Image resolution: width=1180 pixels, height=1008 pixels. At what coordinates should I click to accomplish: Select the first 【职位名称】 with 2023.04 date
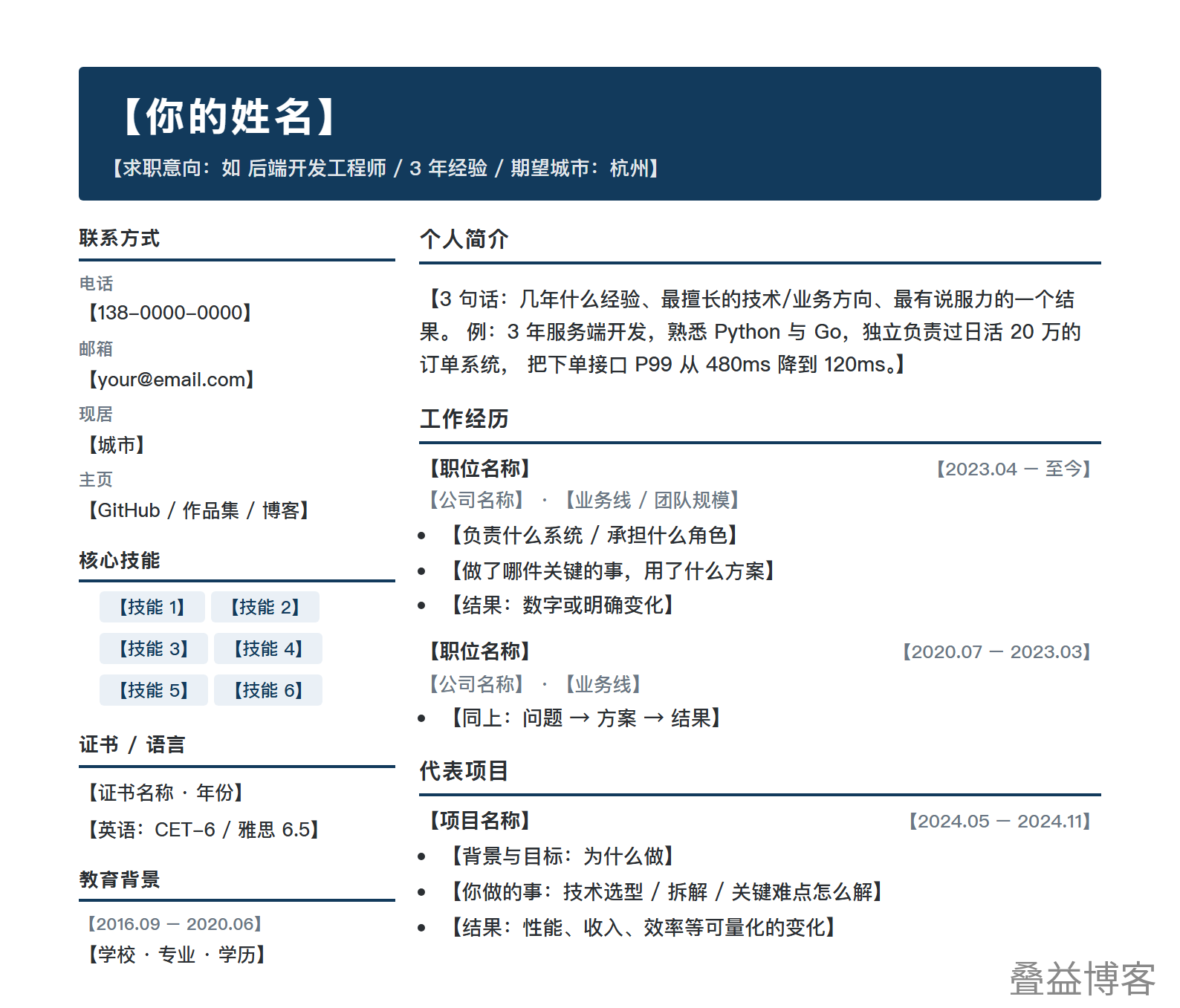480,469
